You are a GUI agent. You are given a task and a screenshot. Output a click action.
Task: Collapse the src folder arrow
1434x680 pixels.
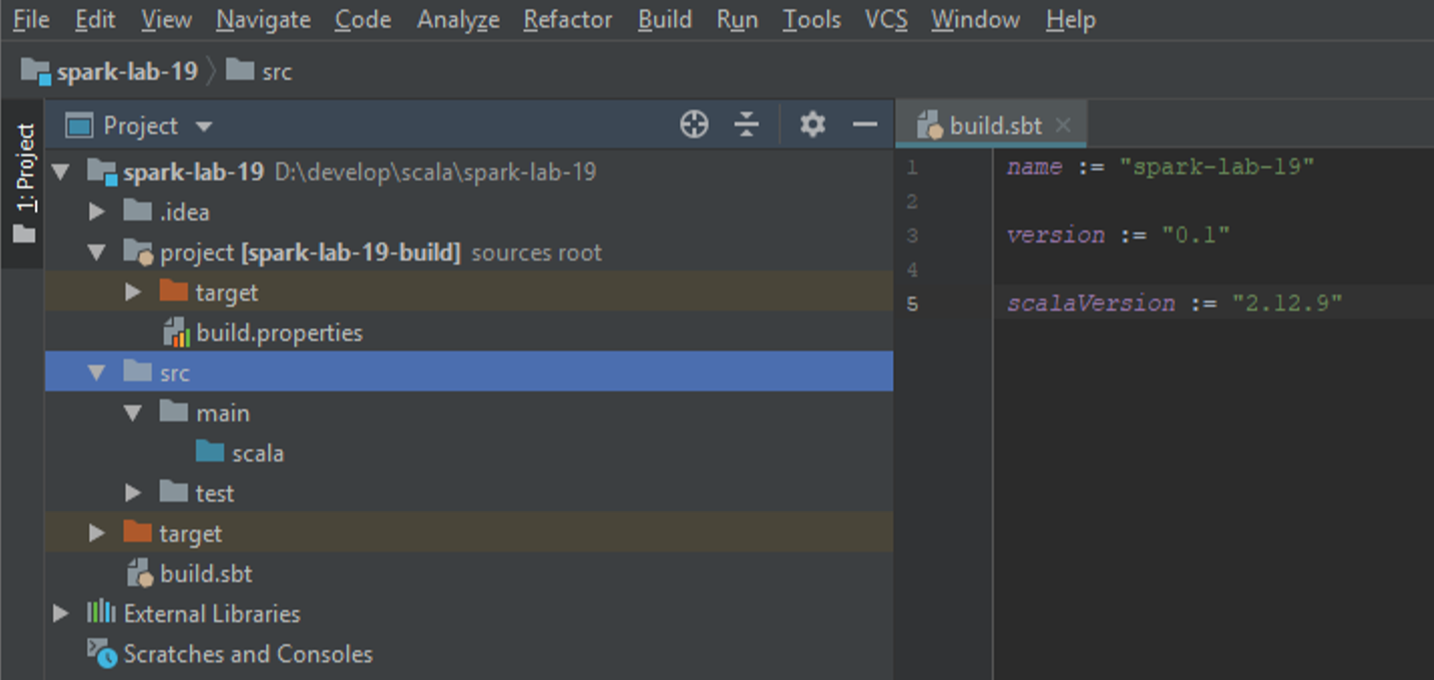(97, 373)
